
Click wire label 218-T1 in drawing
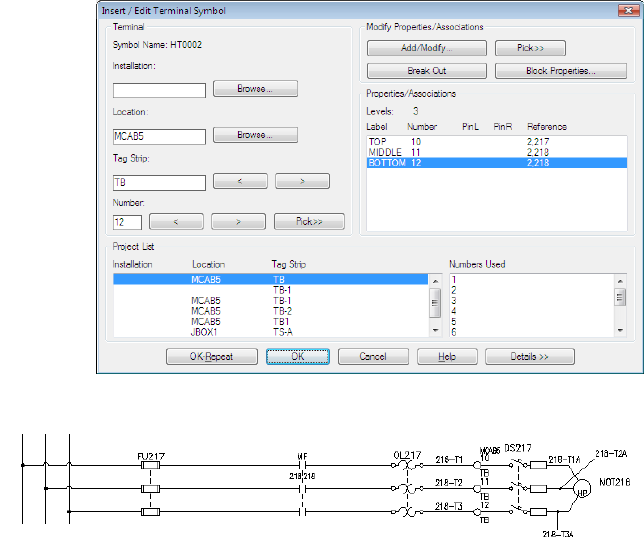tap(449, 460)
